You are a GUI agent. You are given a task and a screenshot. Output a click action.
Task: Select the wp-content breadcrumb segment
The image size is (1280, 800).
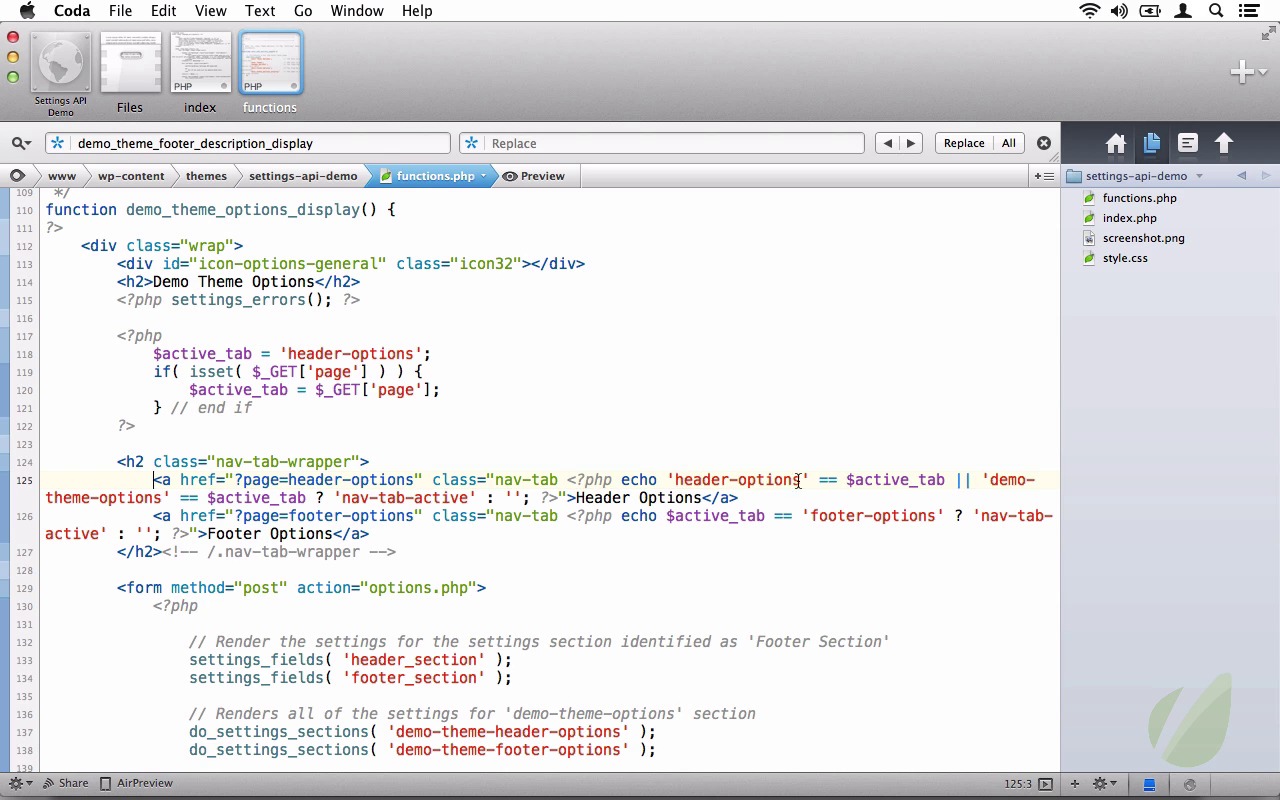(x=131, y=176)
